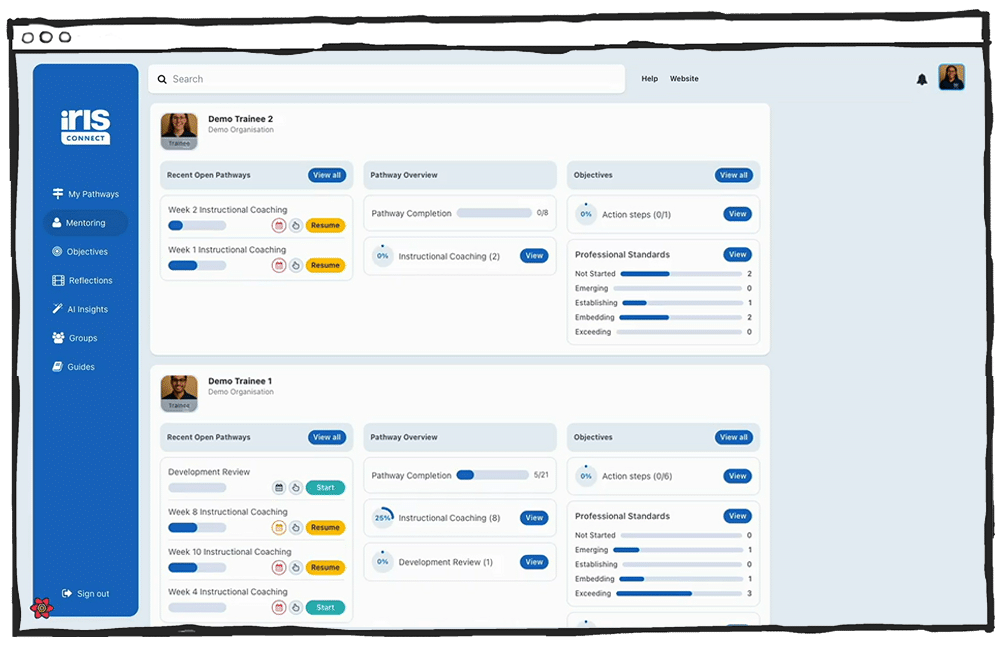This screenshot has width=1000, height=651.
Task: Click the Demo Trainee 2 name
Action: coord(240,119)
